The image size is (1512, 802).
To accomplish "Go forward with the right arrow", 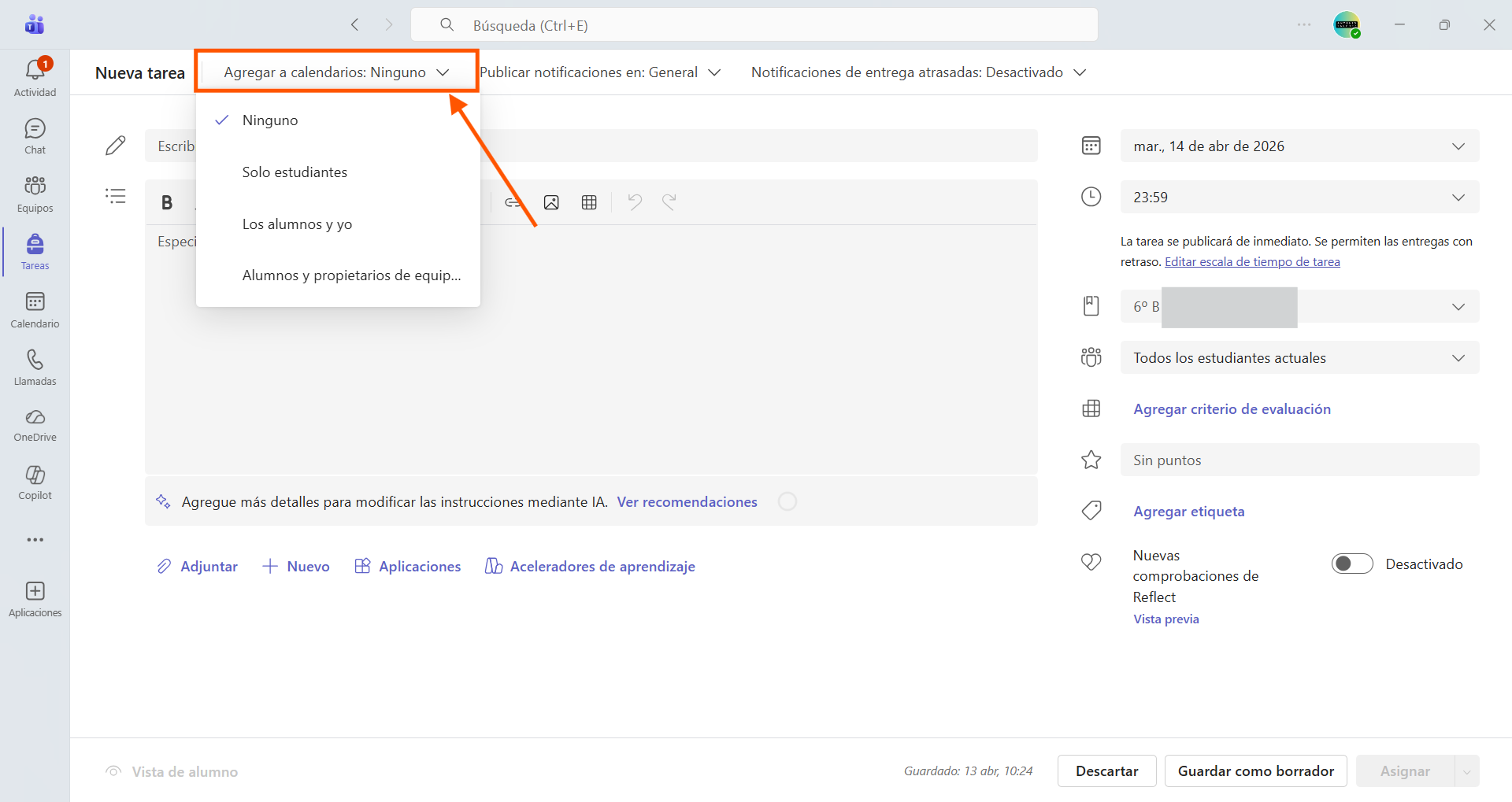I will pos(388,24).
